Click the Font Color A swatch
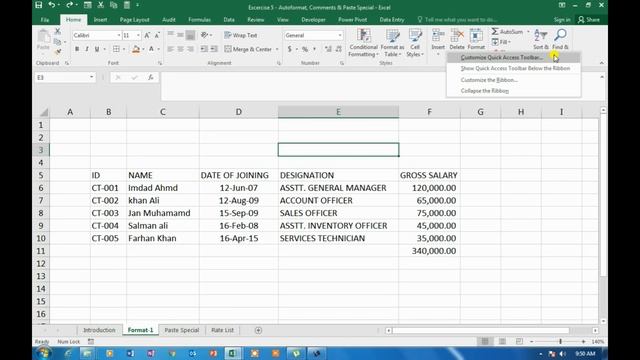Image resolution: width=640 pixels, height=360 pixels. pyautogui.click(x=151, y=49)
